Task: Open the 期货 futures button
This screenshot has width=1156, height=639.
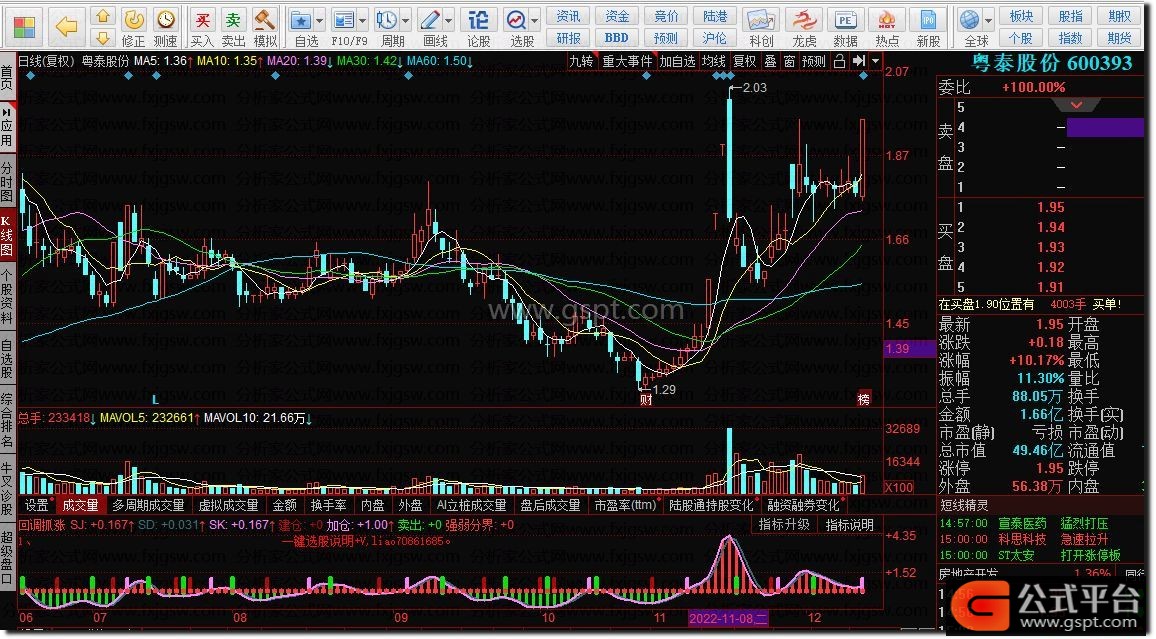Action: pos(1119,38)
